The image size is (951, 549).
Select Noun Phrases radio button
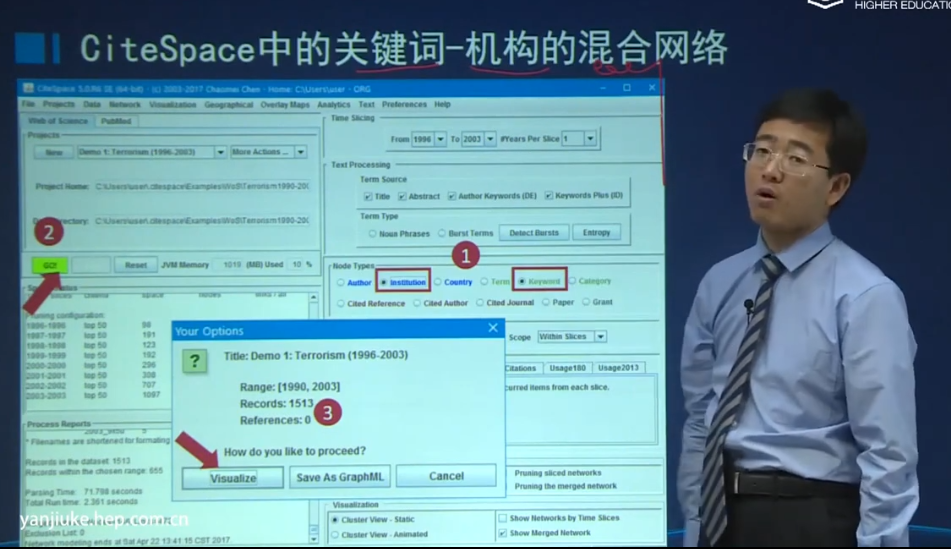tap(372, 234)
